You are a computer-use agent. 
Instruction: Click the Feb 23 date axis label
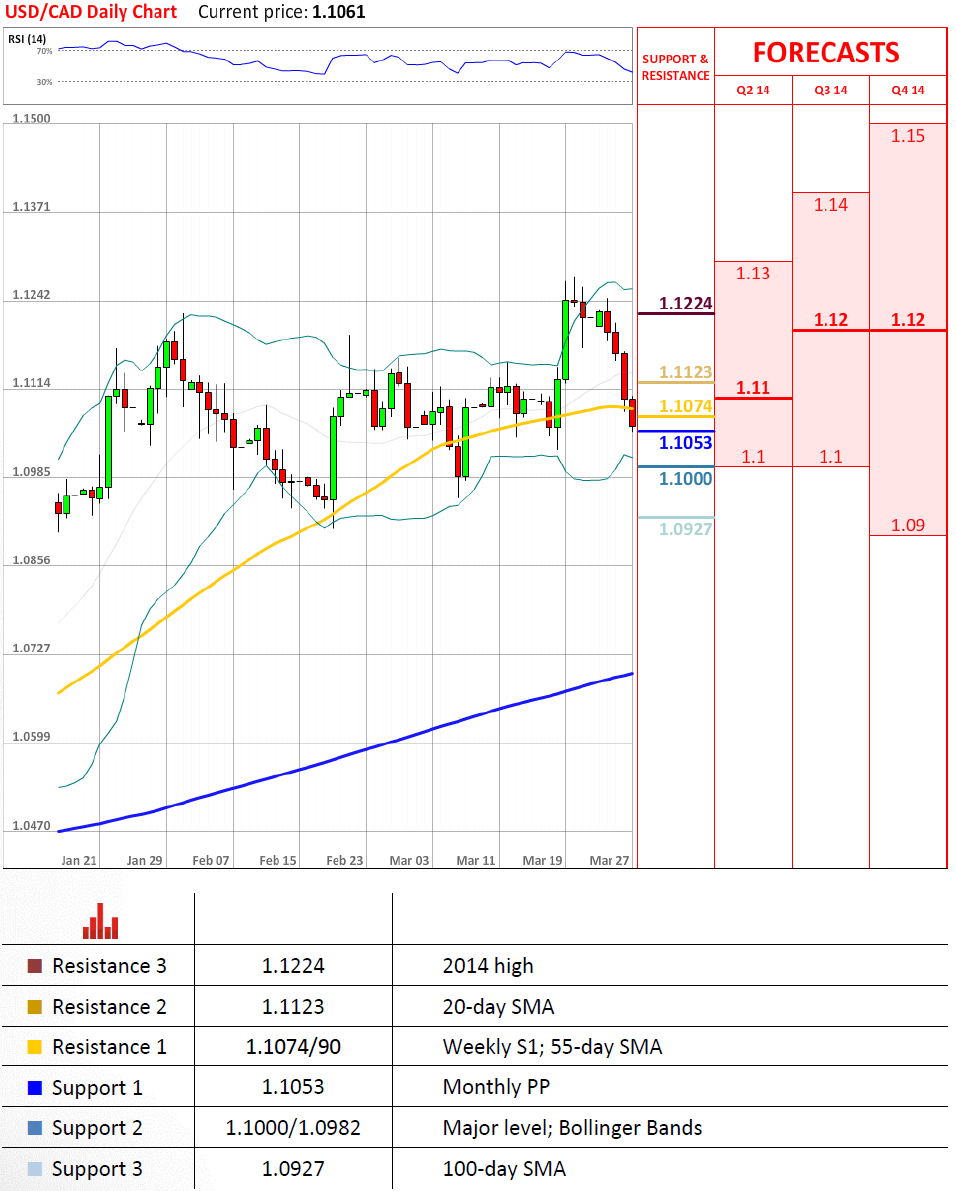(x=345, y=861)
